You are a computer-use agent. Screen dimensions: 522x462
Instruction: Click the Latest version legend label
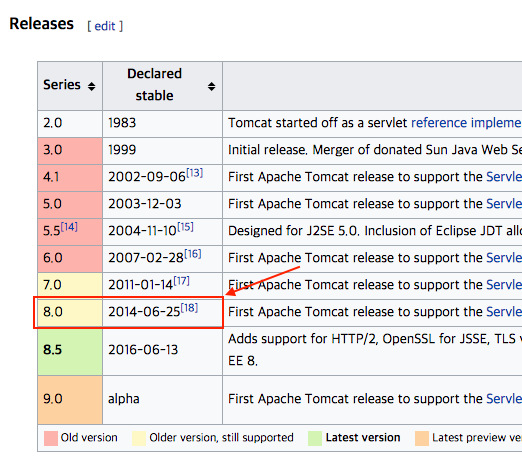[x=363, y=438]
